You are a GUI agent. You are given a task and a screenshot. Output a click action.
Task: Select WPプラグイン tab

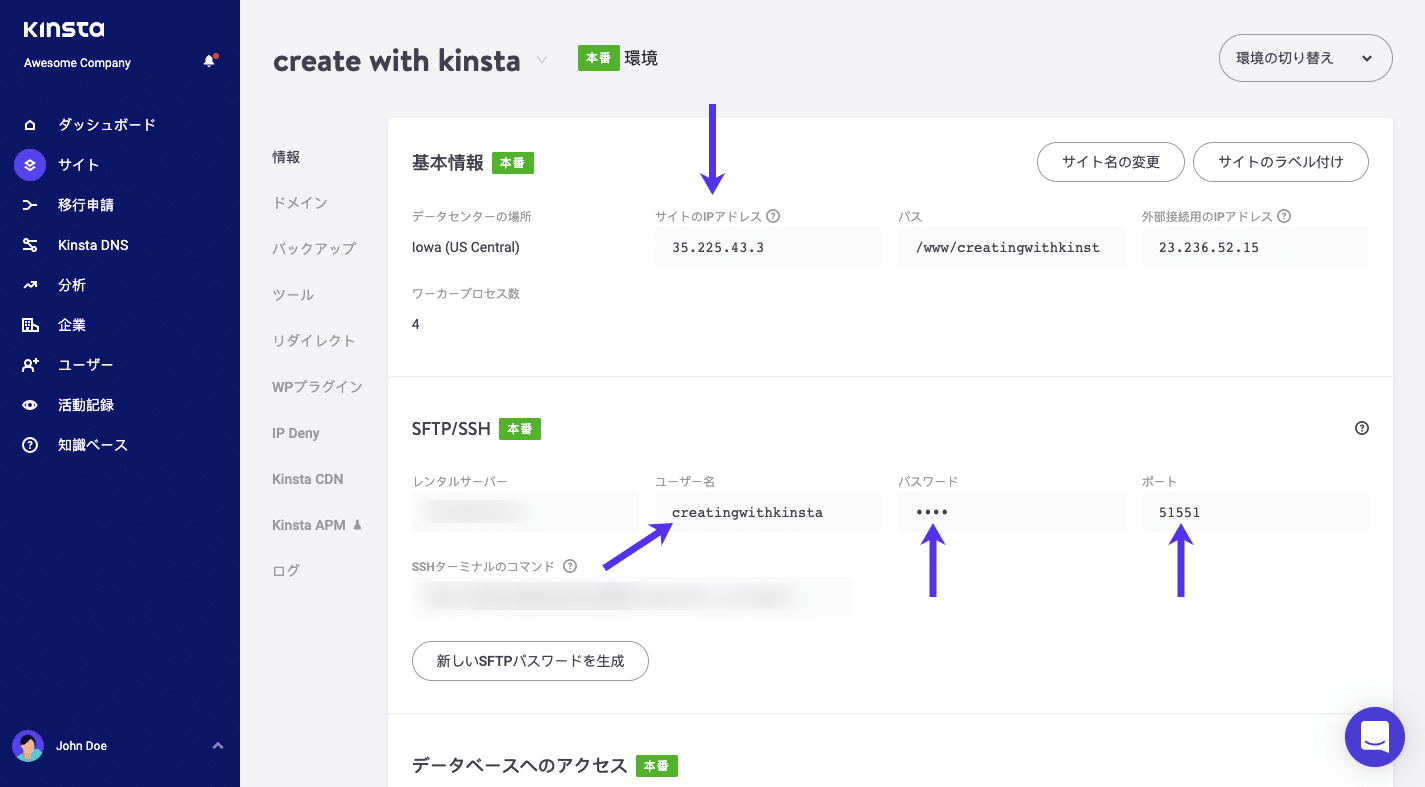coord(317,387)
